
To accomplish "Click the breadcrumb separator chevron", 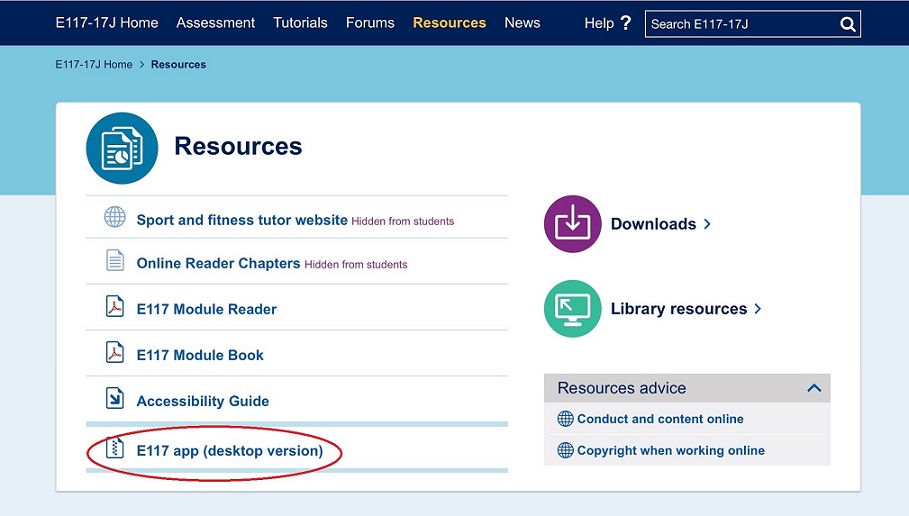I will [142, 64].
